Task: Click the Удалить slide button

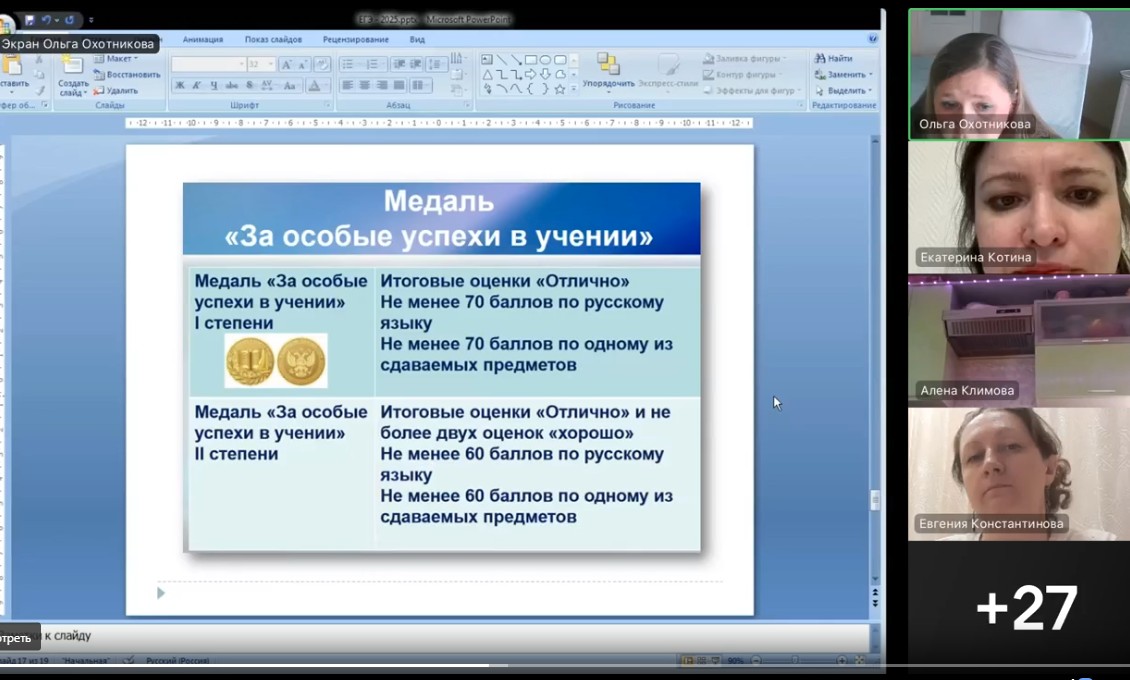Action: (x=115, y=91)
